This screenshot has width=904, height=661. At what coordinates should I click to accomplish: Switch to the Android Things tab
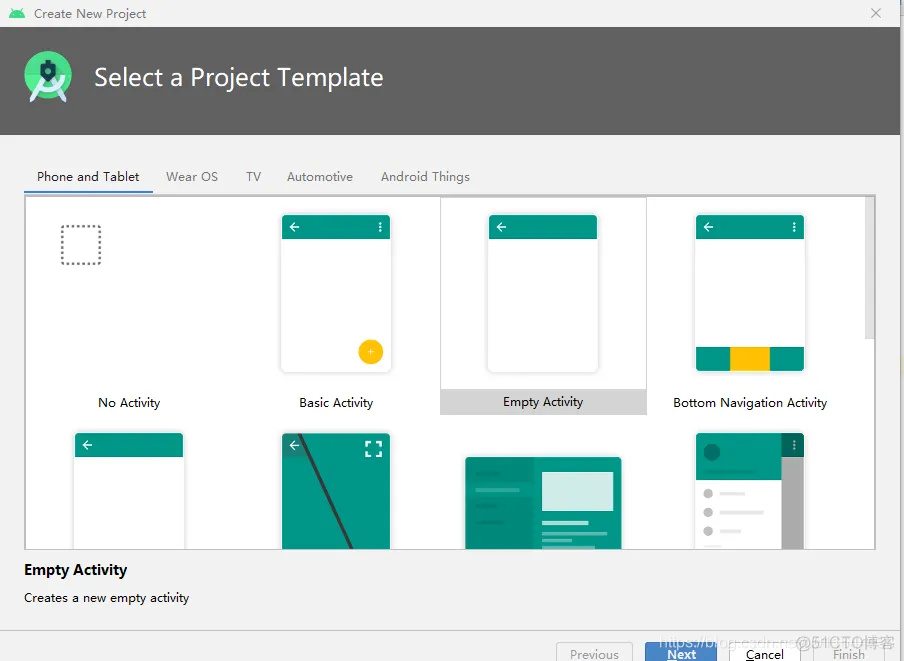pos(425,177)
